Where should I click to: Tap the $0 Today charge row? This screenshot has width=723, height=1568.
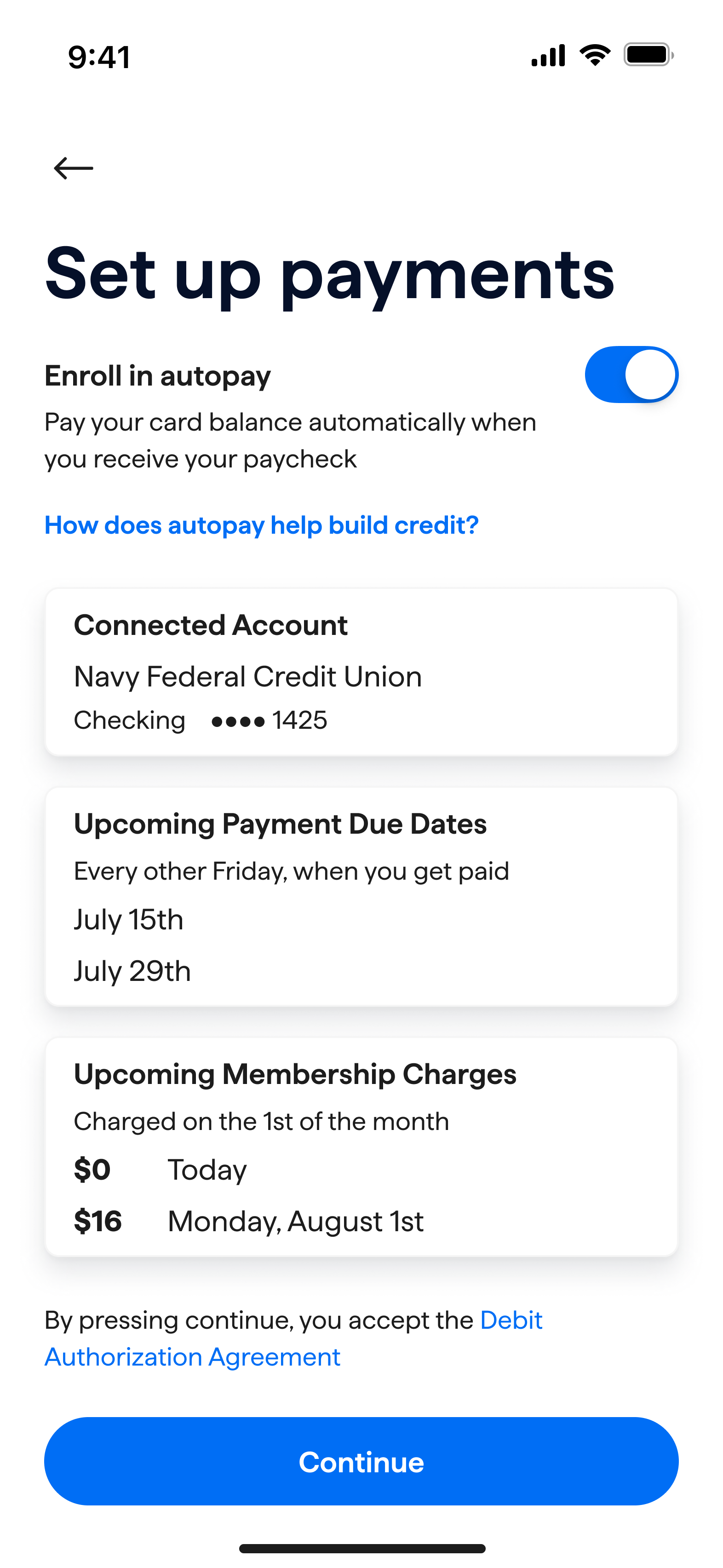160,1169
